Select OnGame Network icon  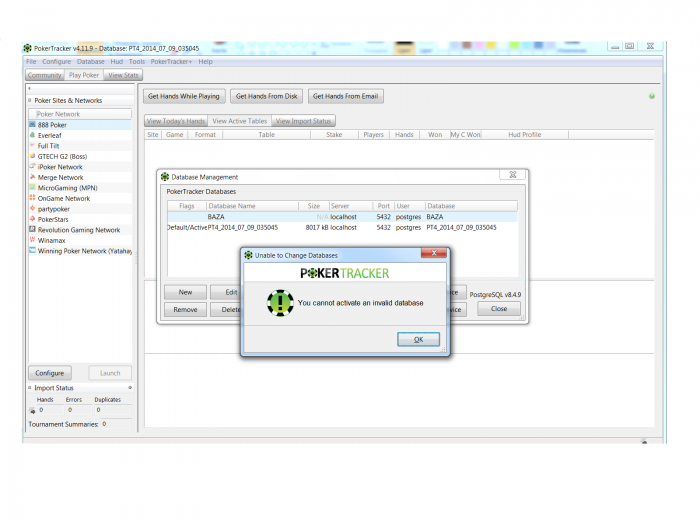pyautogui.click(x=32, y=198)
